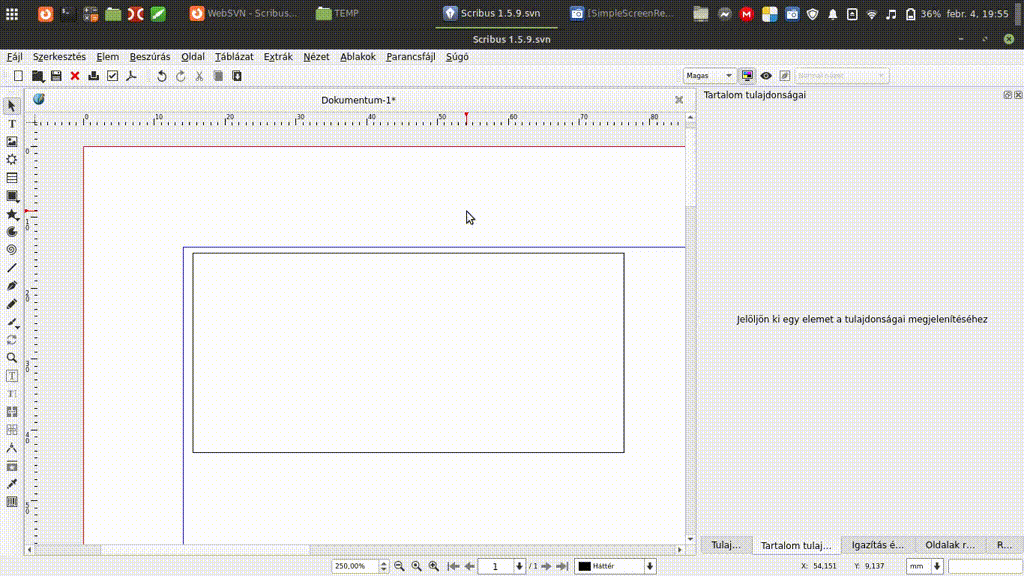This screenshot has height=576, width=1024.
Task: Toggle preview mode eye icon
Action: click(x=766, y=76)
